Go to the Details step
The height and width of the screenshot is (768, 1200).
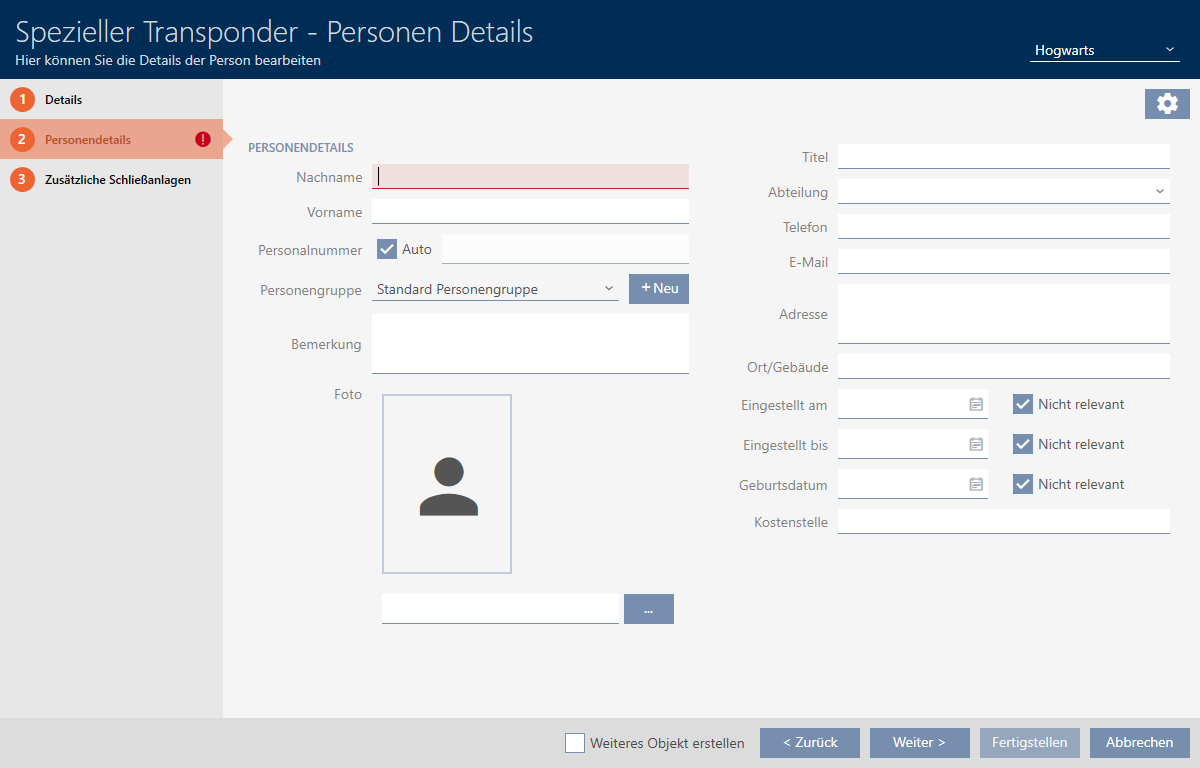click(63, 100)
